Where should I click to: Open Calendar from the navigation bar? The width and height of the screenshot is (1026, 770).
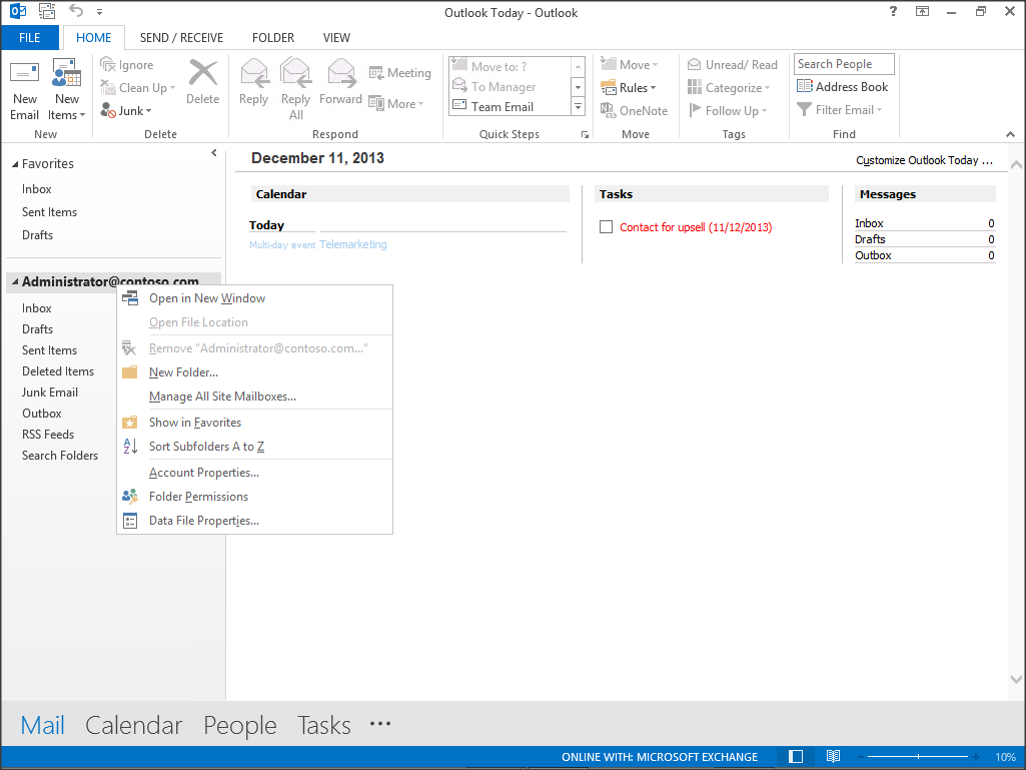(x=134, y=725)
